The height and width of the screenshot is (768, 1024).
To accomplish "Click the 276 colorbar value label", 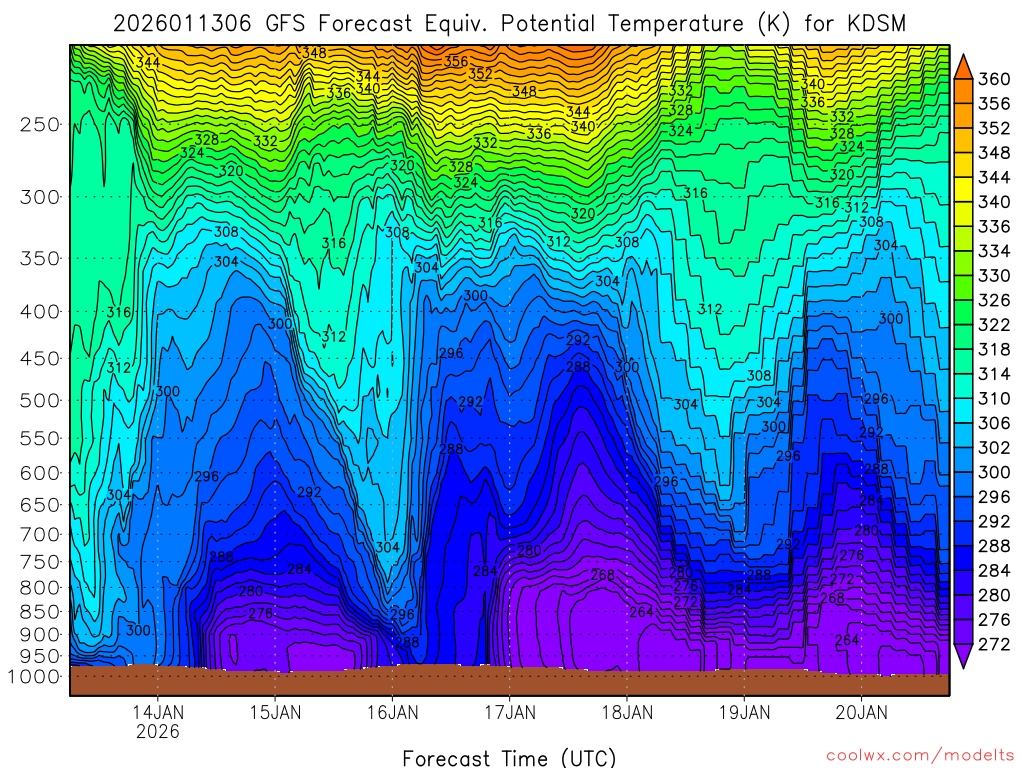I will pos(994,620).
